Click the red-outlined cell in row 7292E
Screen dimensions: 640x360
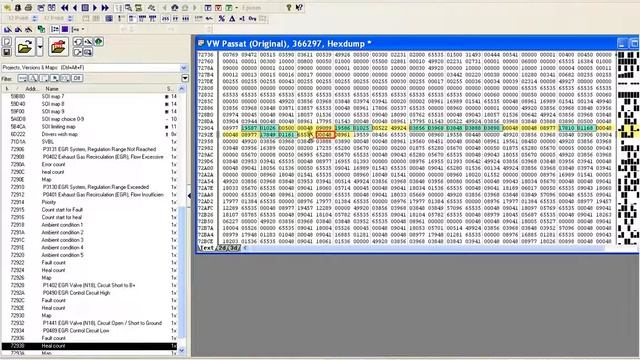(325, 135)
